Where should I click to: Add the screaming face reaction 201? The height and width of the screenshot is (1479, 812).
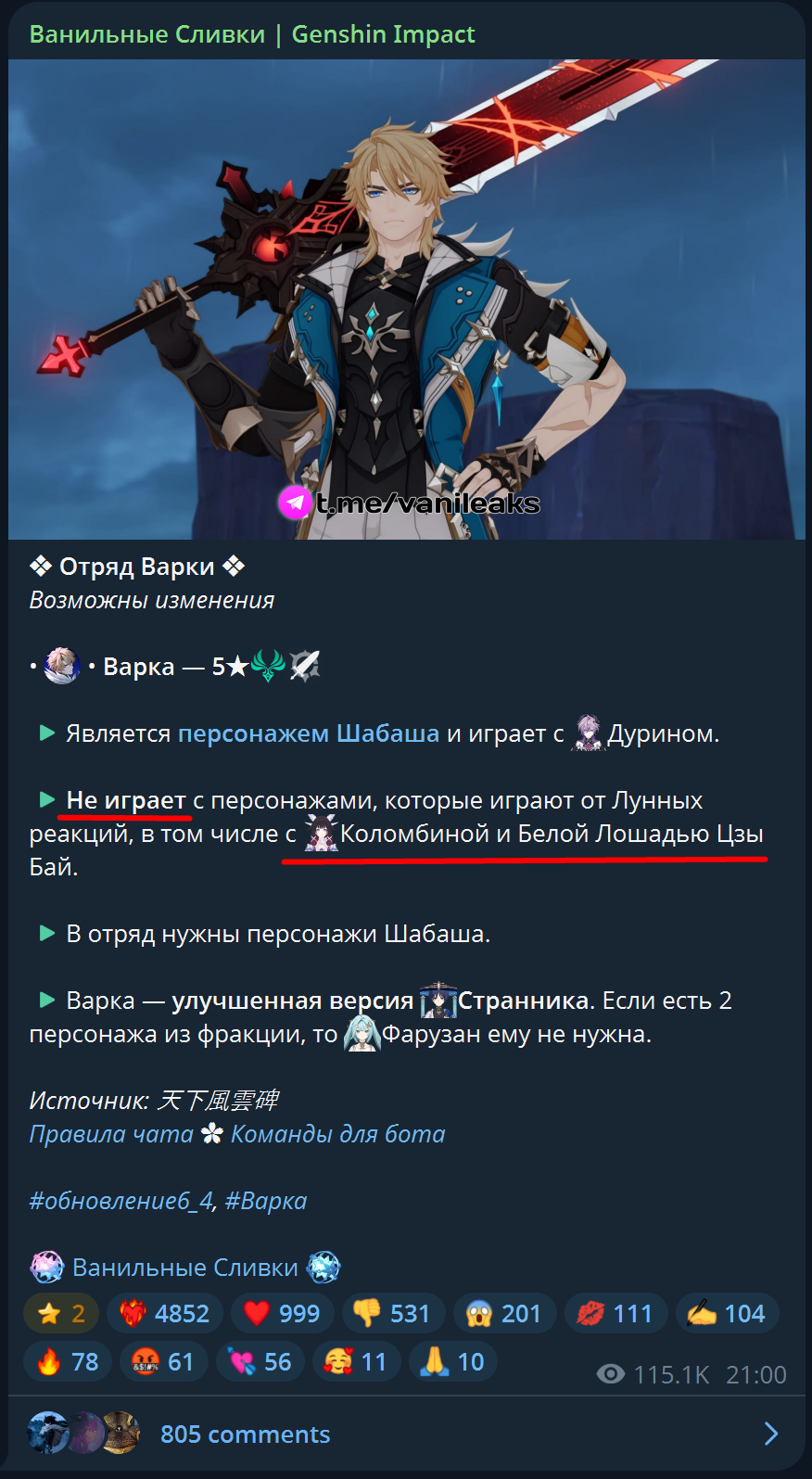coord(504,1313)
